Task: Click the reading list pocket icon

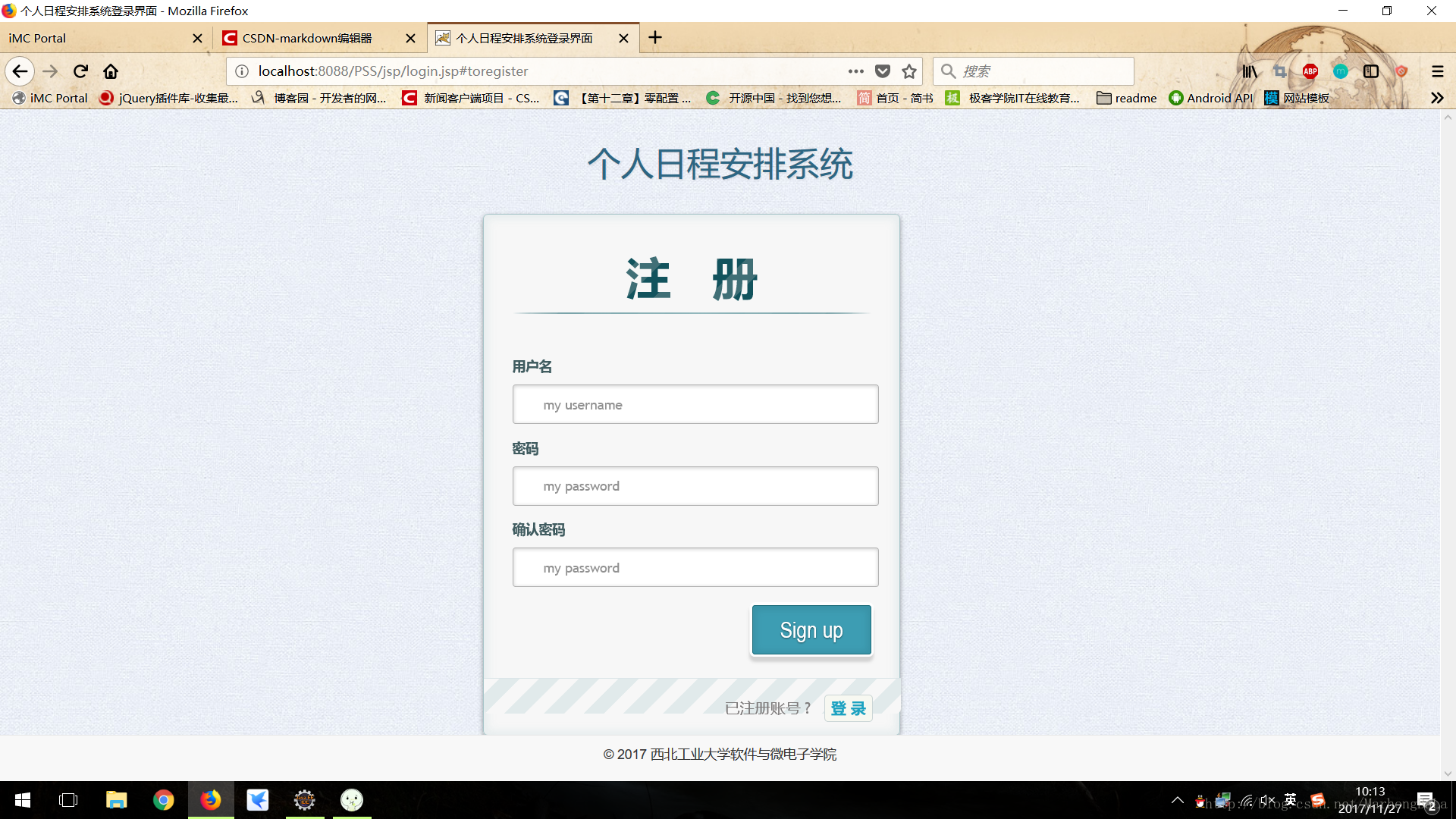Action: (x=883, y=71)
